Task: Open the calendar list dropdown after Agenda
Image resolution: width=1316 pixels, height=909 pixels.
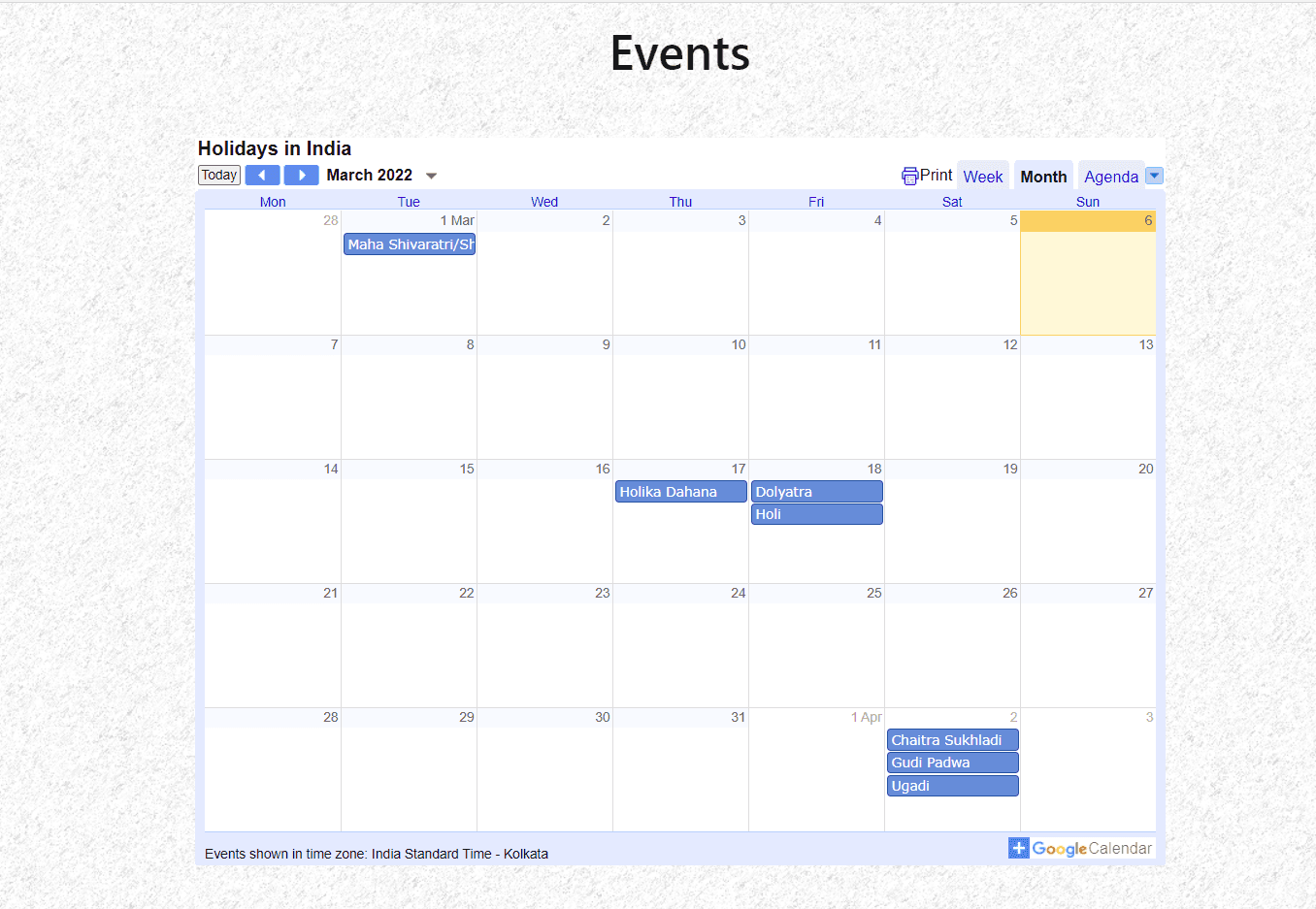Action: click(1154, 176)
